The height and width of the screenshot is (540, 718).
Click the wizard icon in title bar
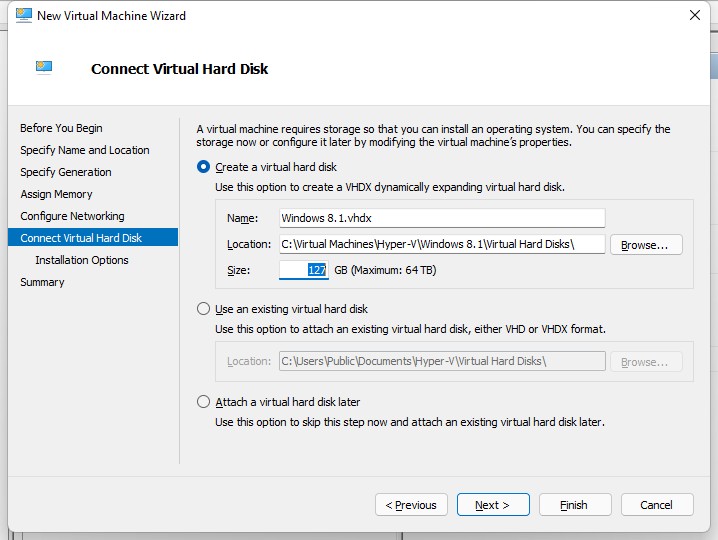coord(24,15)
